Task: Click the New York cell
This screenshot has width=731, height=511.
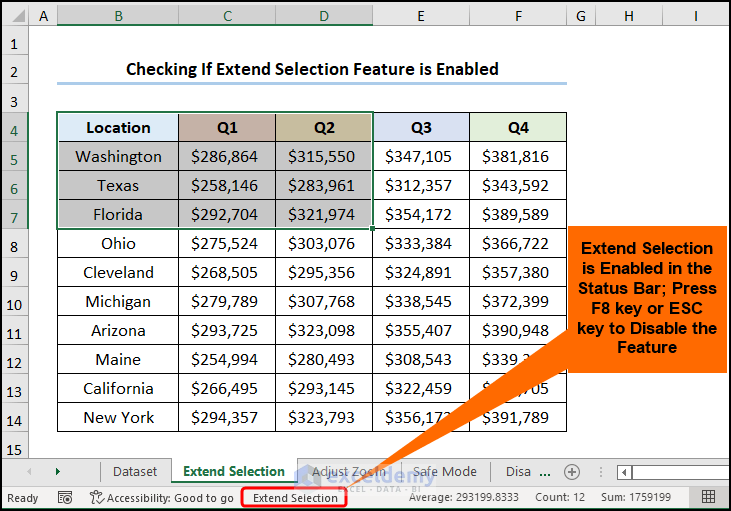Action: click(118, 417)
